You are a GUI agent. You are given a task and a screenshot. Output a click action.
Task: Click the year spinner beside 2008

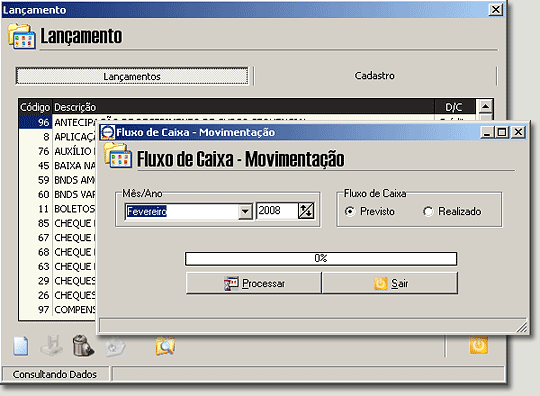click(306, 211)
